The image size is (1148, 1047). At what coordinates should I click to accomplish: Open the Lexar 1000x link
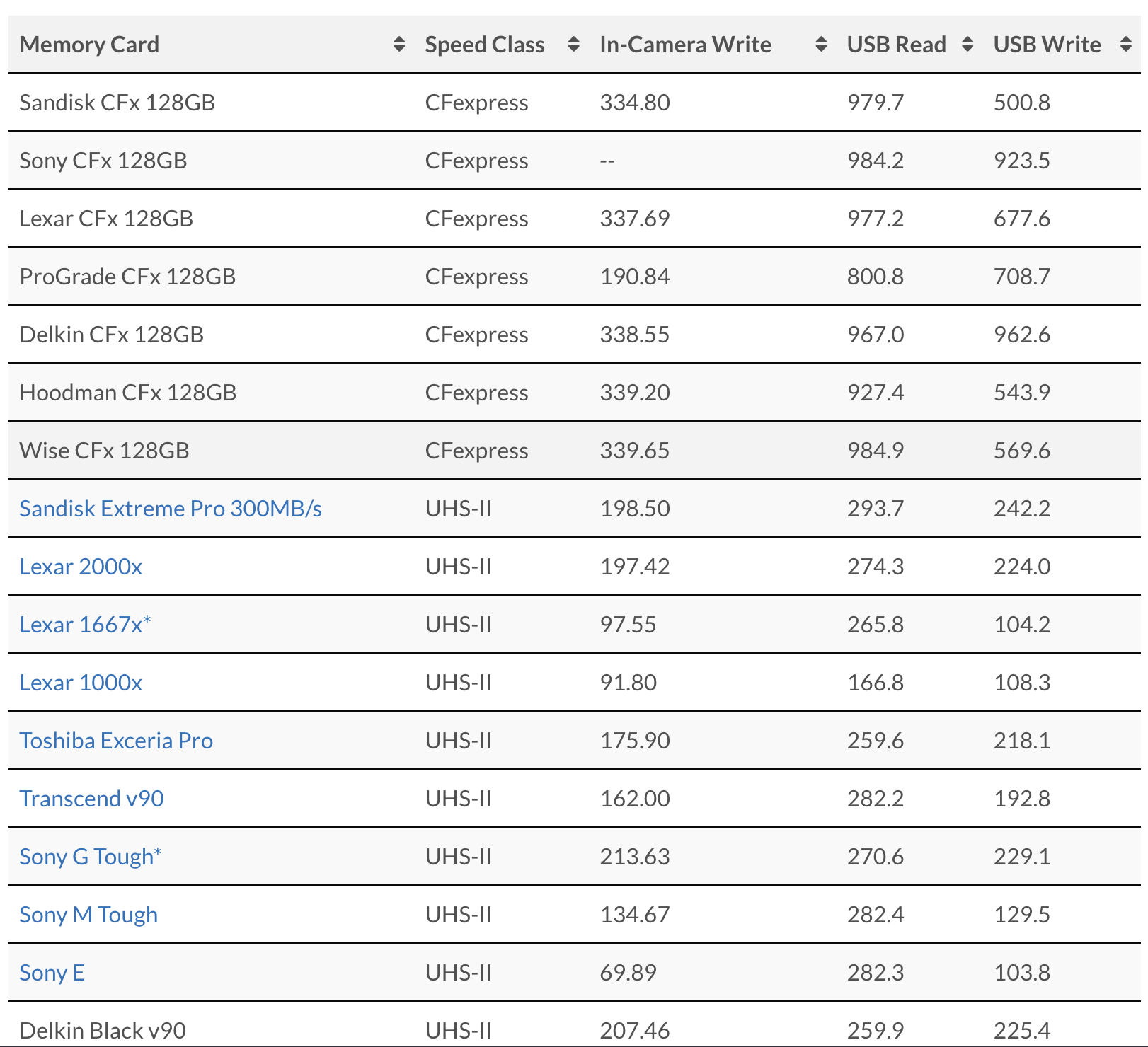click(x=81, y=683)
